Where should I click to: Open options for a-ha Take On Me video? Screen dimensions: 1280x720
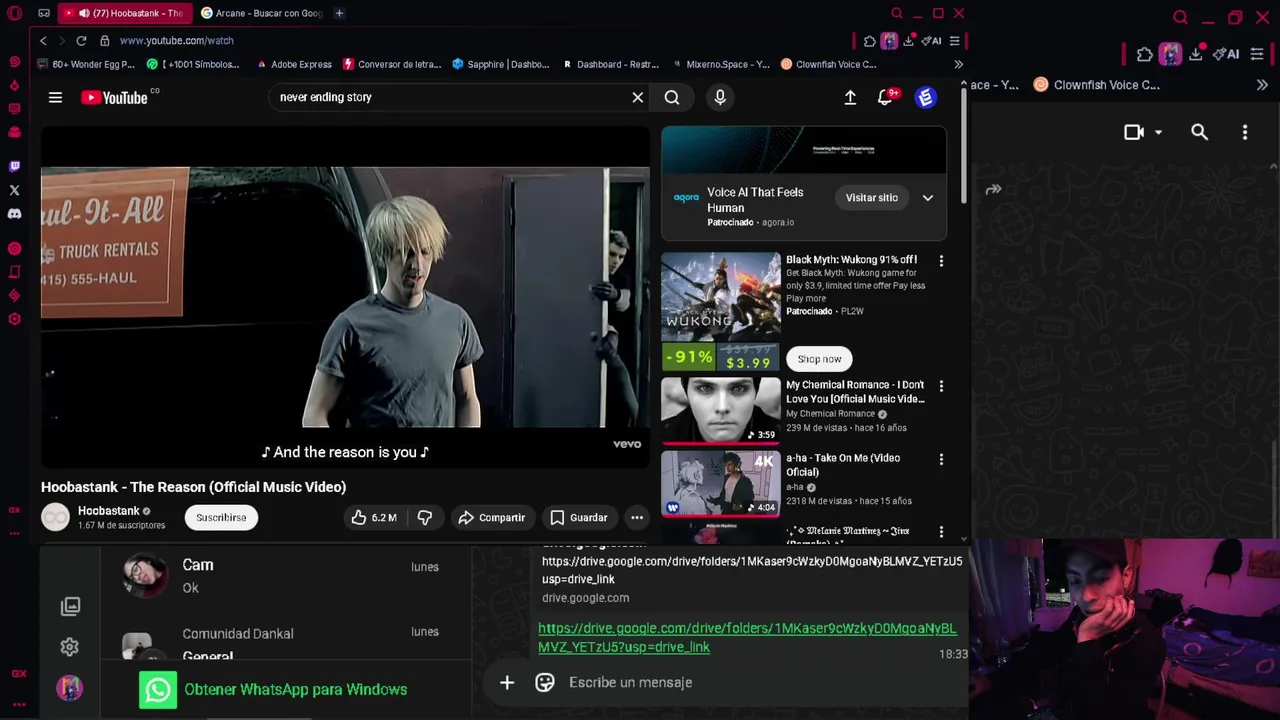pyautogui.click(x=941, y=459)
